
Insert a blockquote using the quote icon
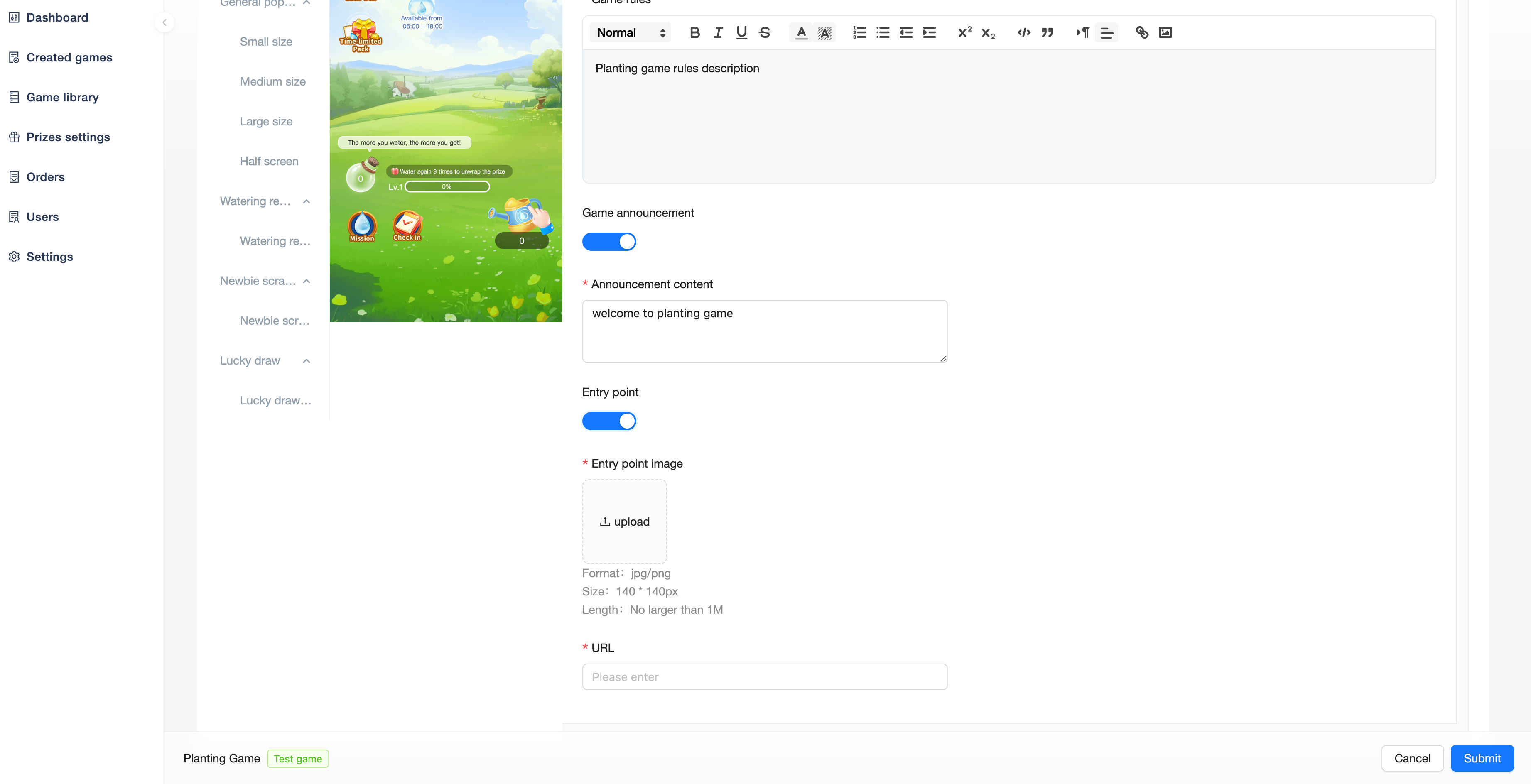(x=1047, y=33)
